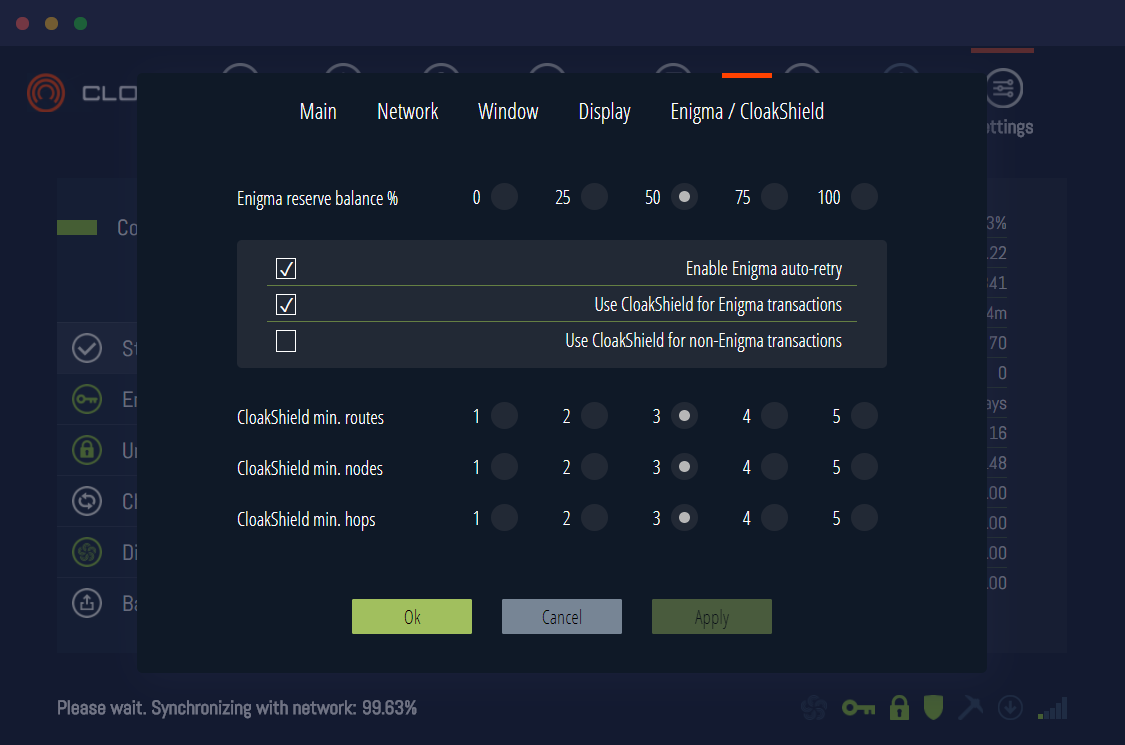Click the key icon in sidebar
Screen dimensions: 1125x745
tap(87, 399)
